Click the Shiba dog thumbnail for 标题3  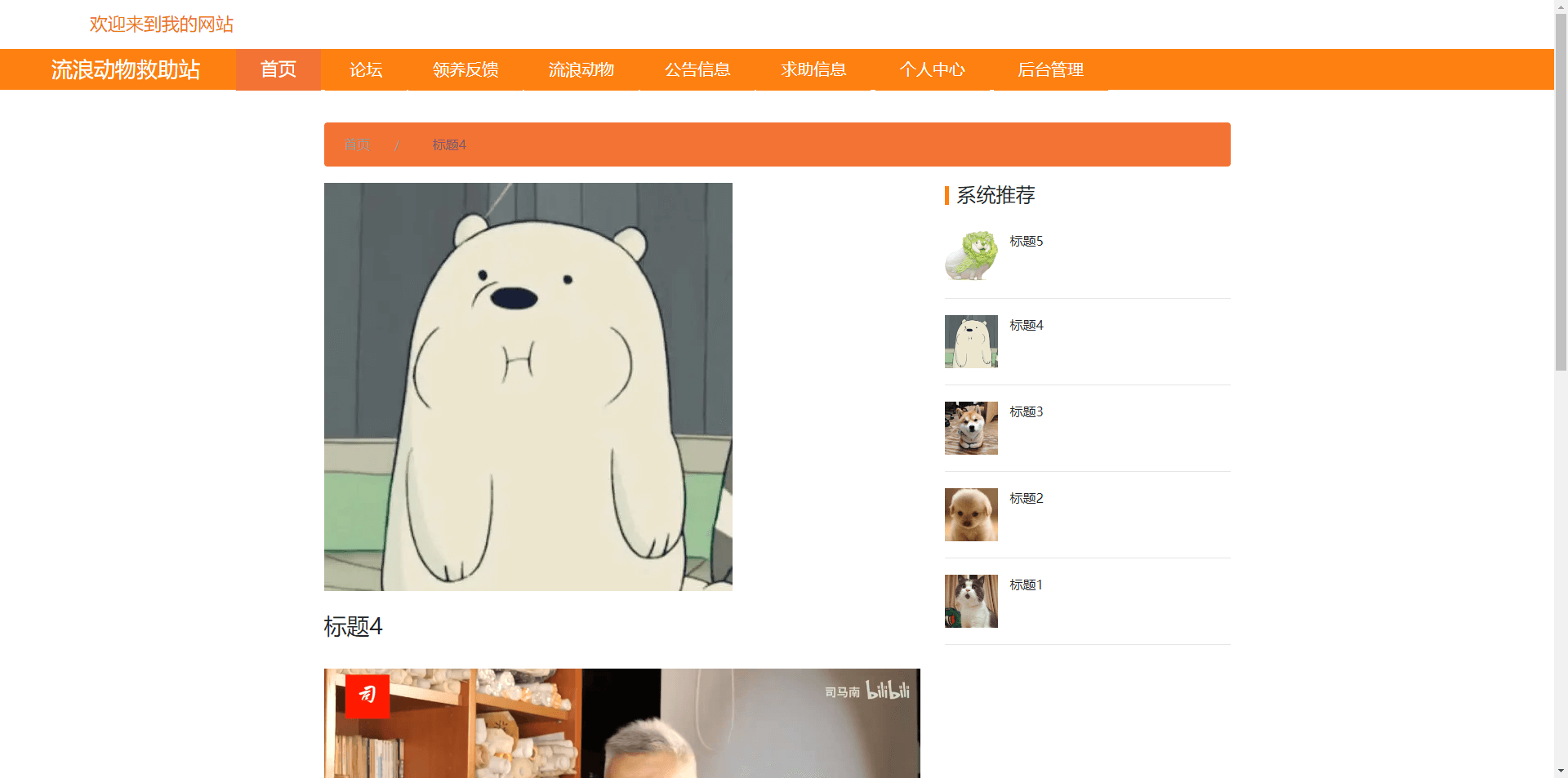pyautogui.click(x=971, y=428)
